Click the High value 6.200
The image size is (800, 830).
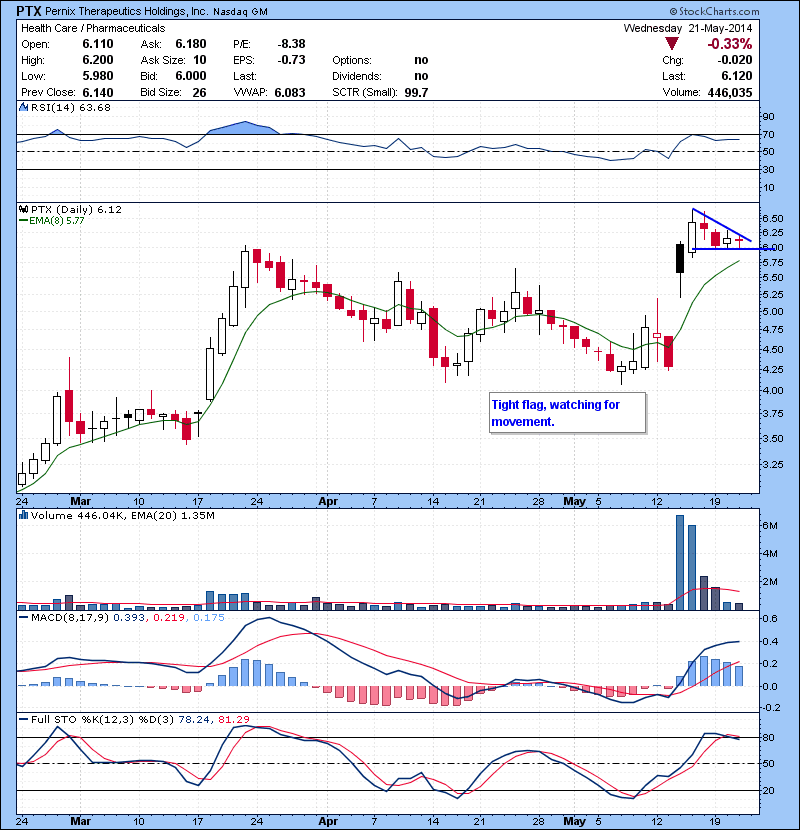pos(98,60)
